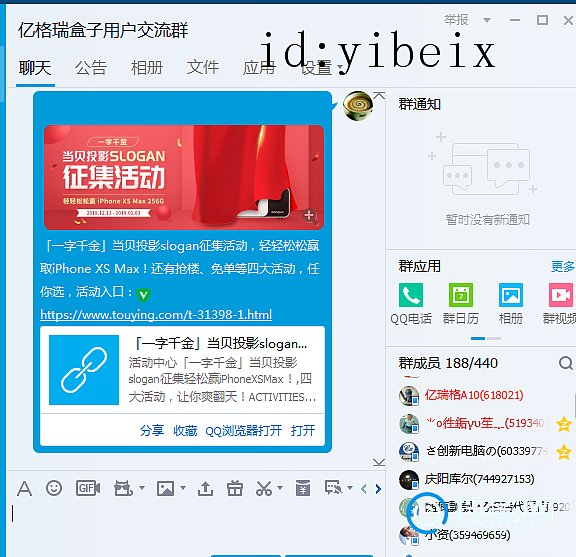Click 打开 on link card
This screenshot has width=576, height=557.
[x=303, y=430]
